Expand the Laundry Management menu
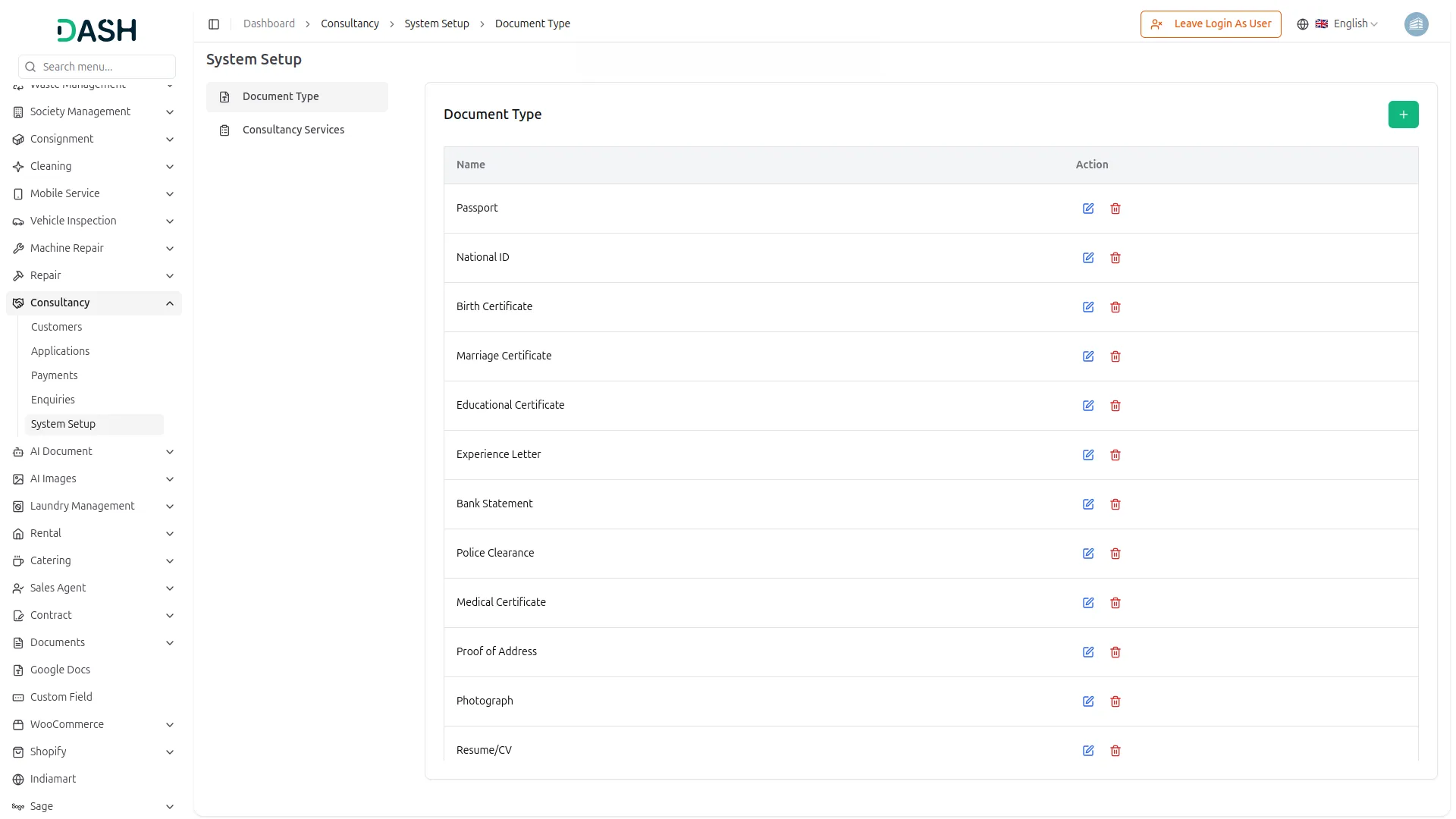 (x=169, y=507)
